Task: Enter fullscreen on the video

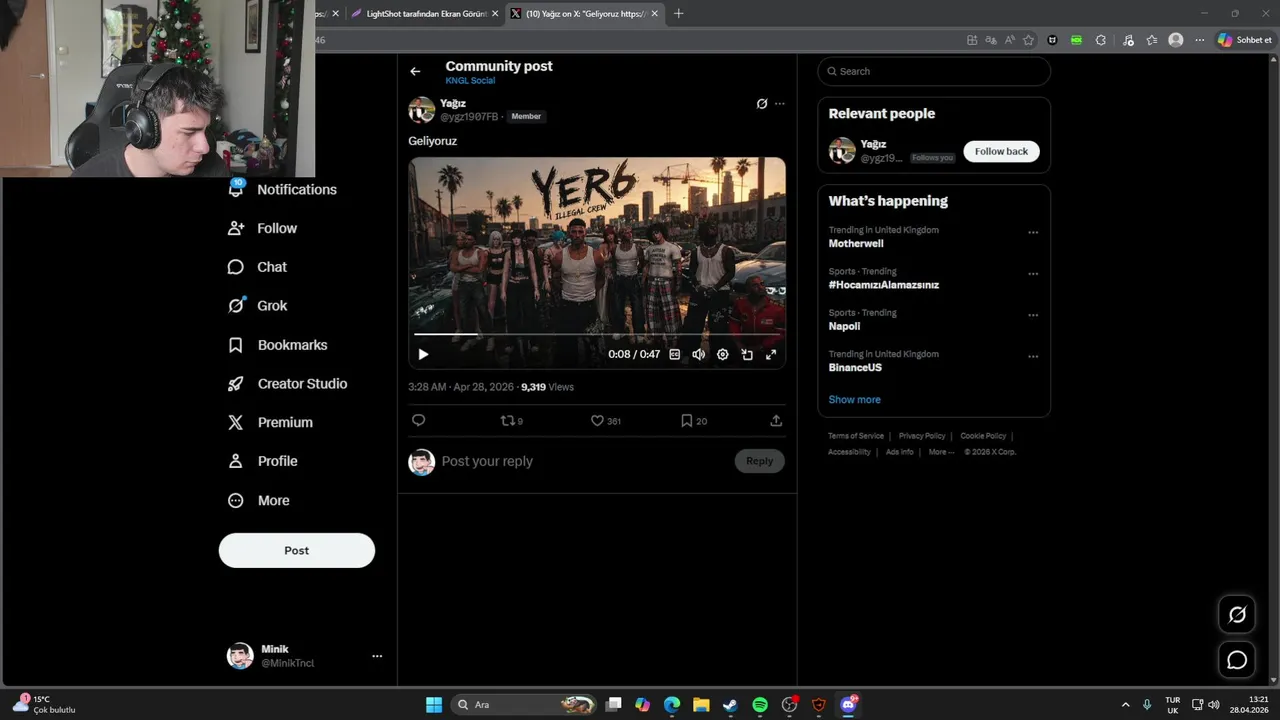Action: coord(771,354)
